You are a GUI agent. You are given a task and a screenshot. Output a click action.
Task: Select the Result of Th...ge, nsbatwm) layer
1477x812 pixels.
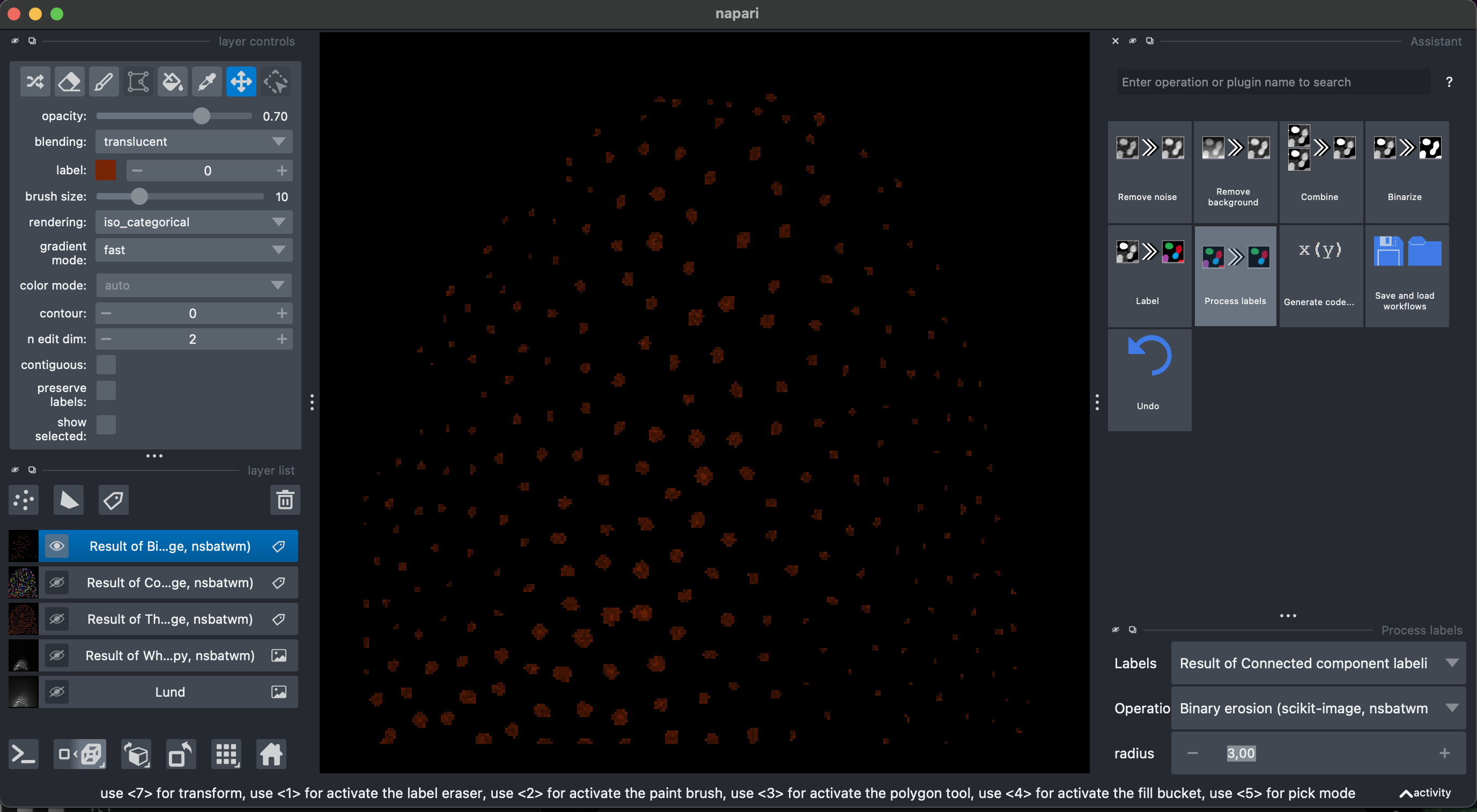coord(169,619)
